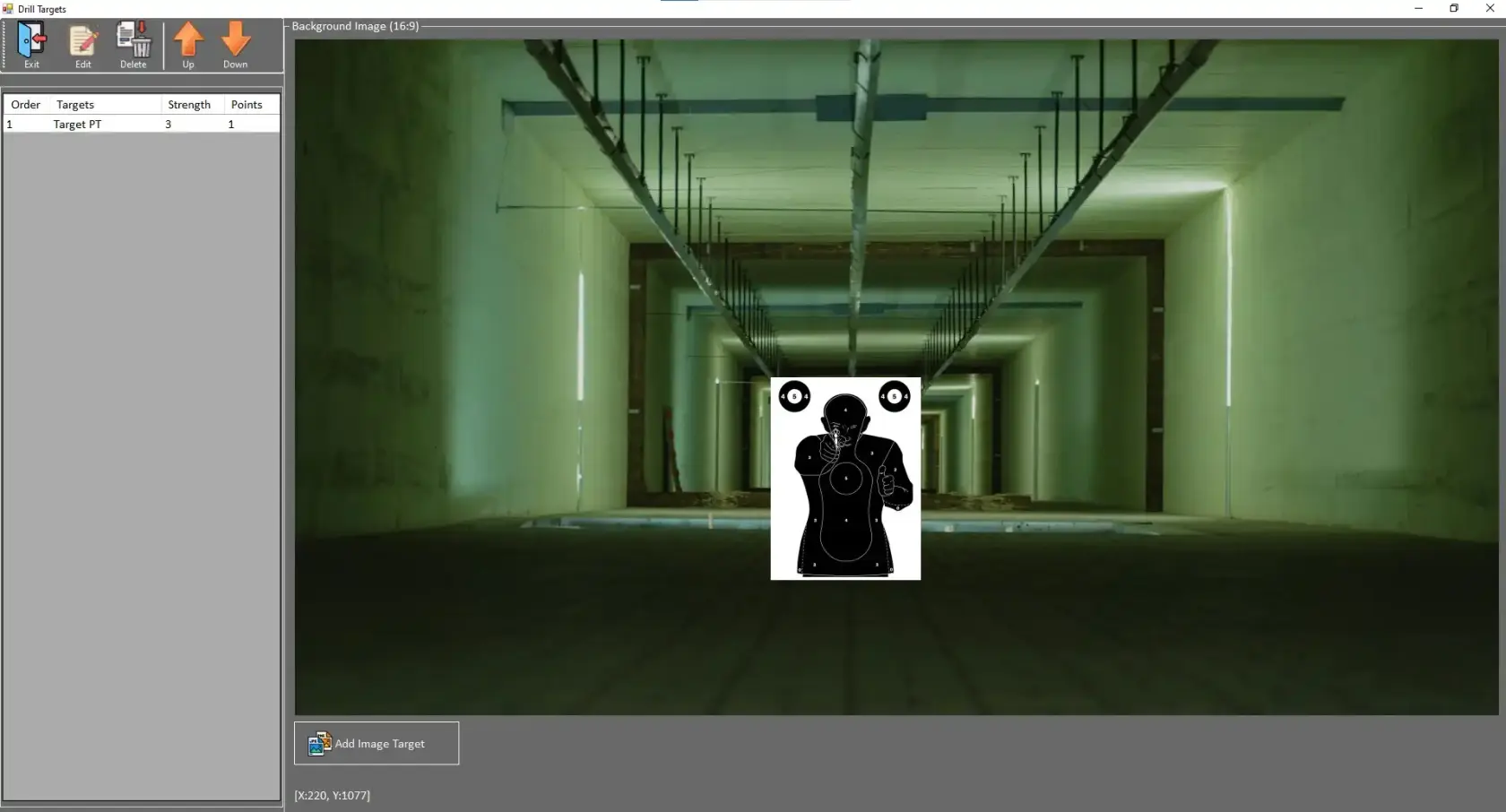The height and width of the screenshot is (812, 1506).
Task: Click the image icon inside Add Image Target
Action: pos(320,743)
